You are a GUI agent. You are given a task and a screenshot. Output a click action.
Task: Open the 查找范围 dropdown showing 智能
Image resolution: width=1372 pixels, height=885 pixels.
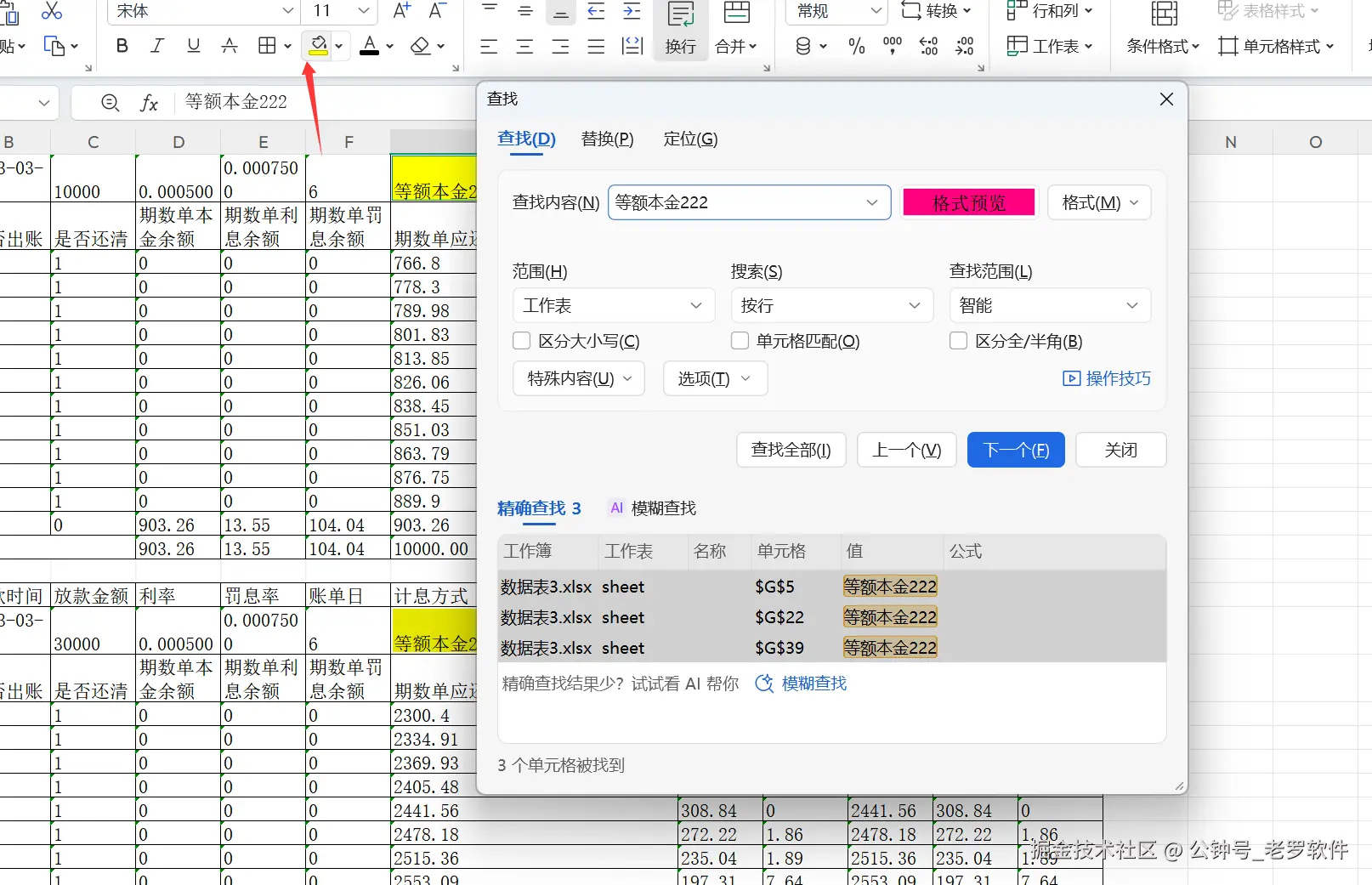[x=1050, y=305]
